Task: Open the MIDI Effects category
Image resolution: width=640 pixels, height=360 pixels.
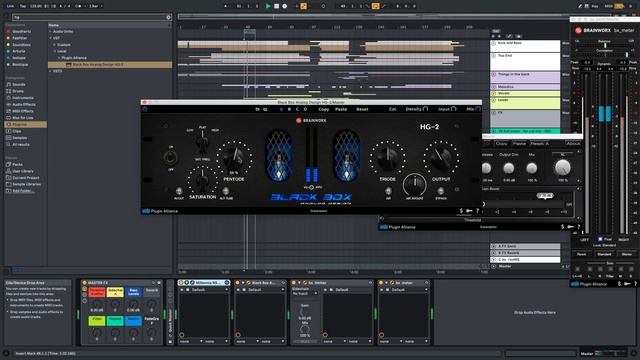Action: click(x=23, y=111)
